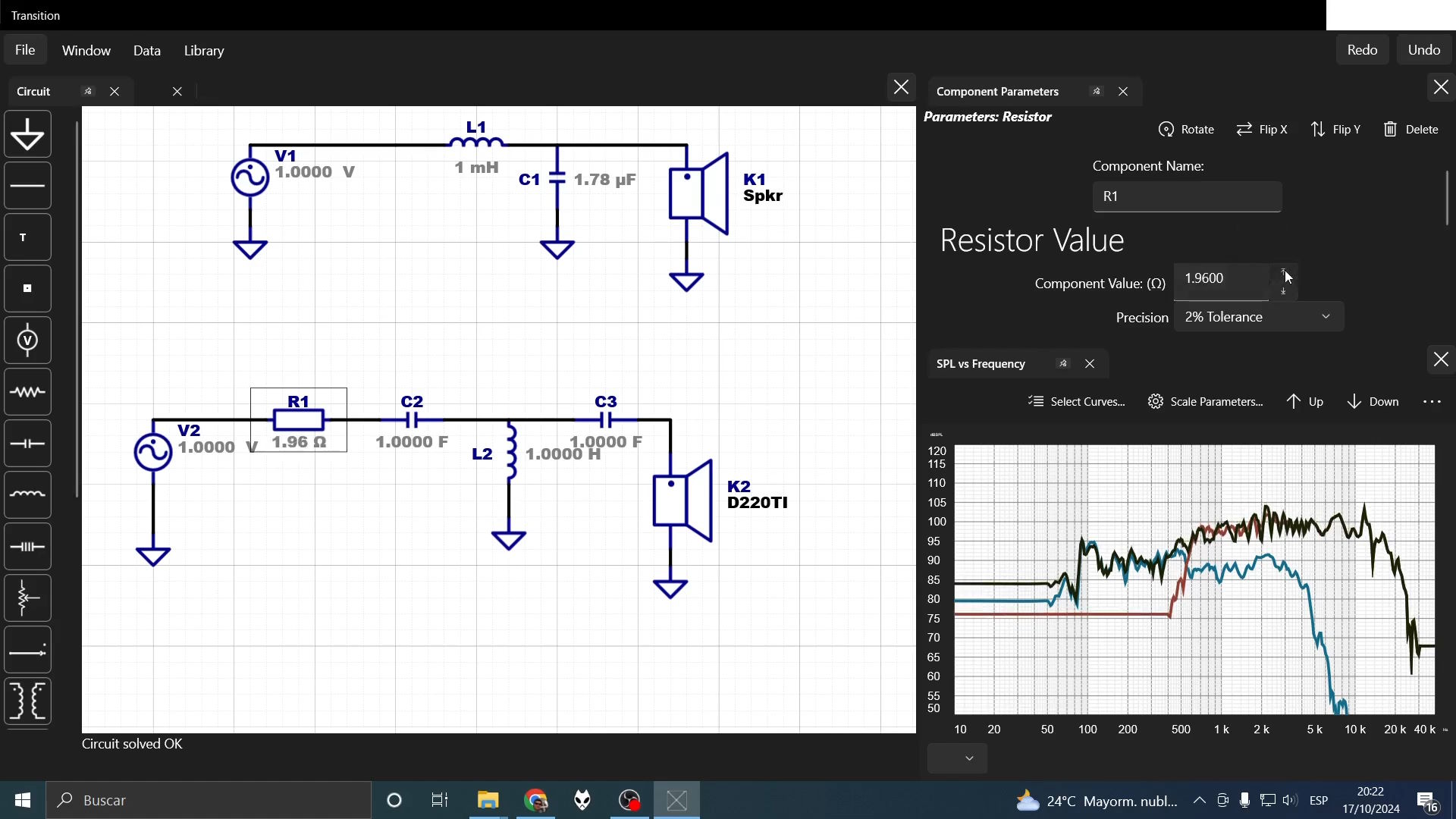Select the wire drawing tool
The height and width of the screenshot is (819, 1456).
[x=27, y=186]
